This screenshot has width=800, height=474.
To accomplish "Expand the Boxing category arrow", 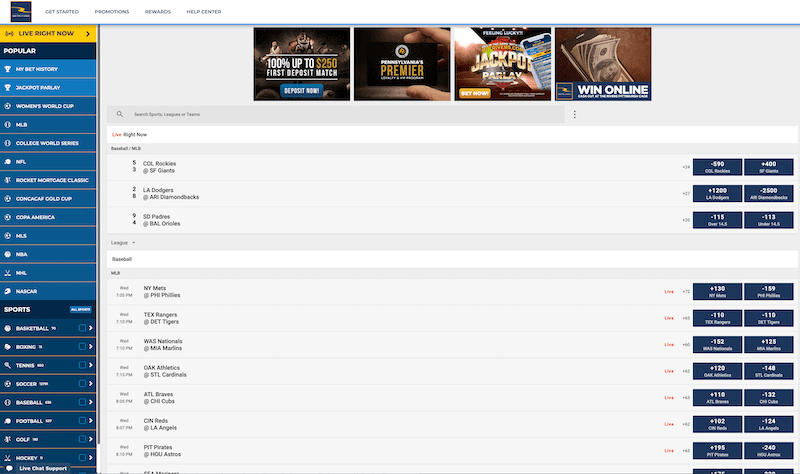I will click(x=91, y=346).
